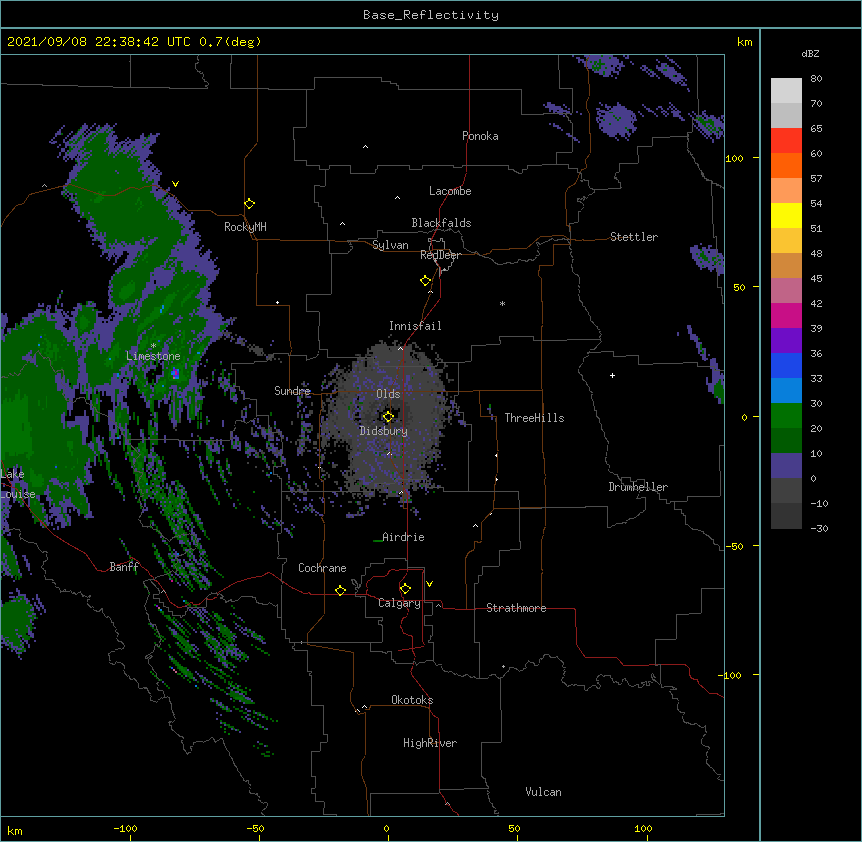
Task: Click the Stettler label
Action: [634, 237]
